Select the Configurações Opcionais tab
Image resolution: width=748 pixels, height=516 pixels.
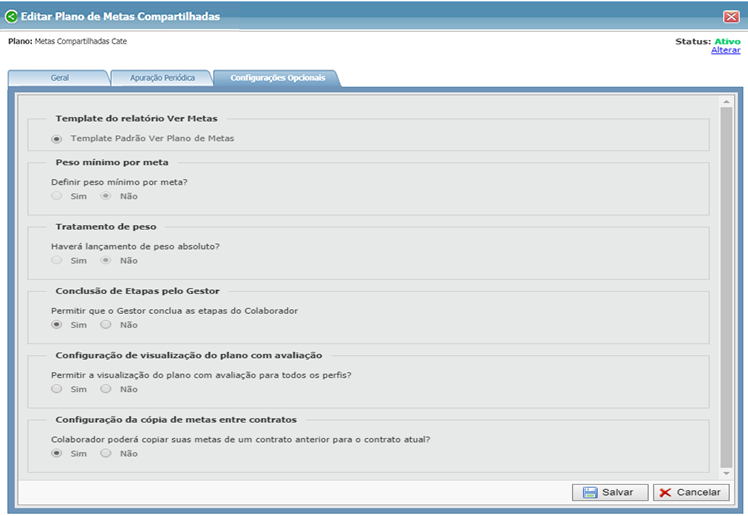pyautogui.click(x=276, y=77)
